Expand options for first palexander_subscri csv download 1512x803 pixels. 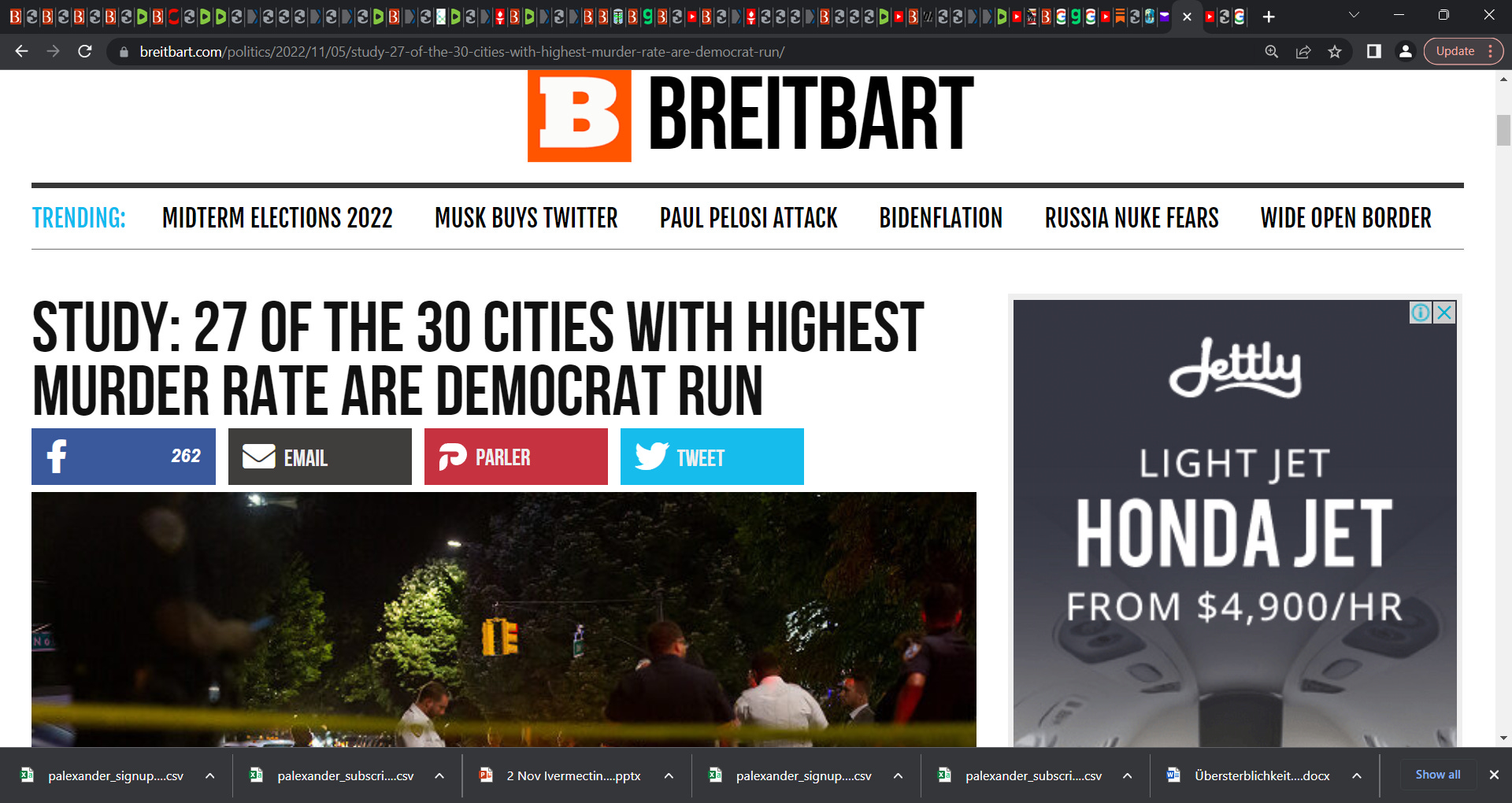point(439,775)
